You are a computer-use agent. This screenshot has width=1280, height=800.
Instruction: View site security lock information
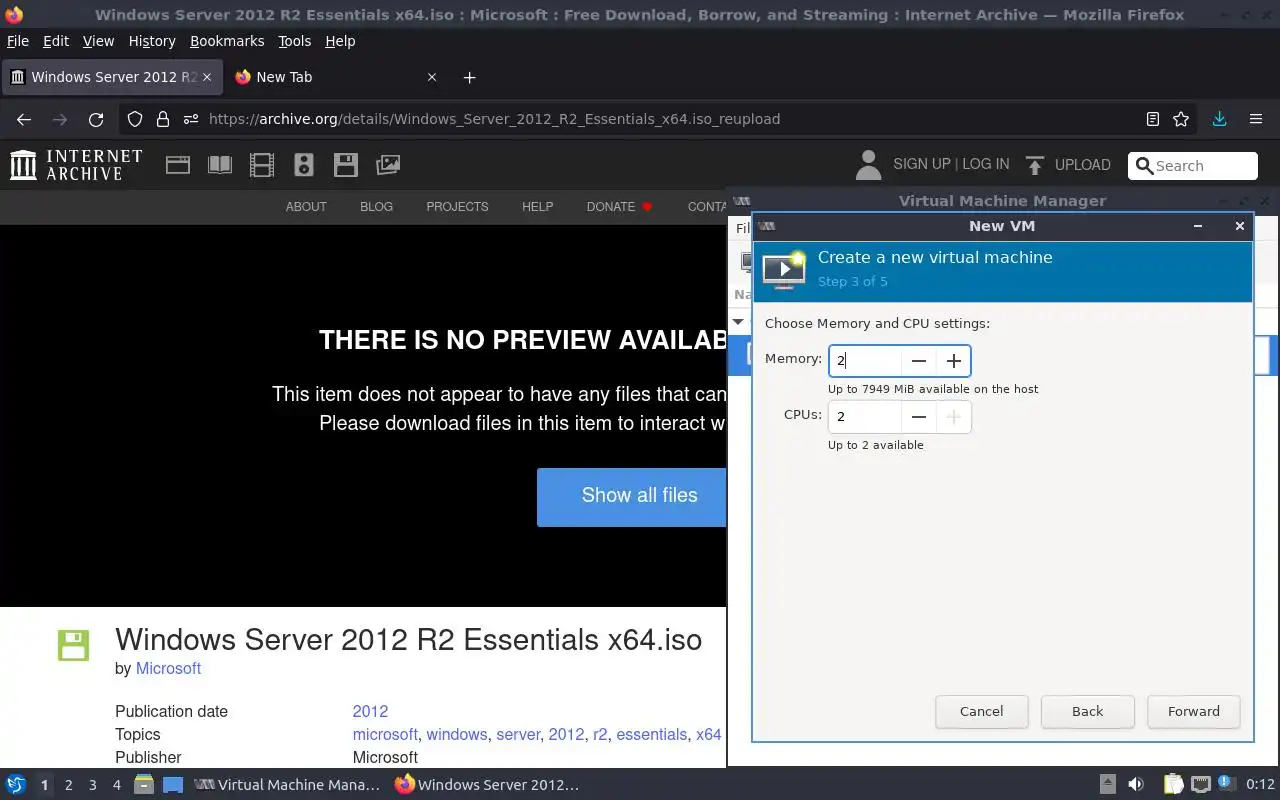[163, 119]
